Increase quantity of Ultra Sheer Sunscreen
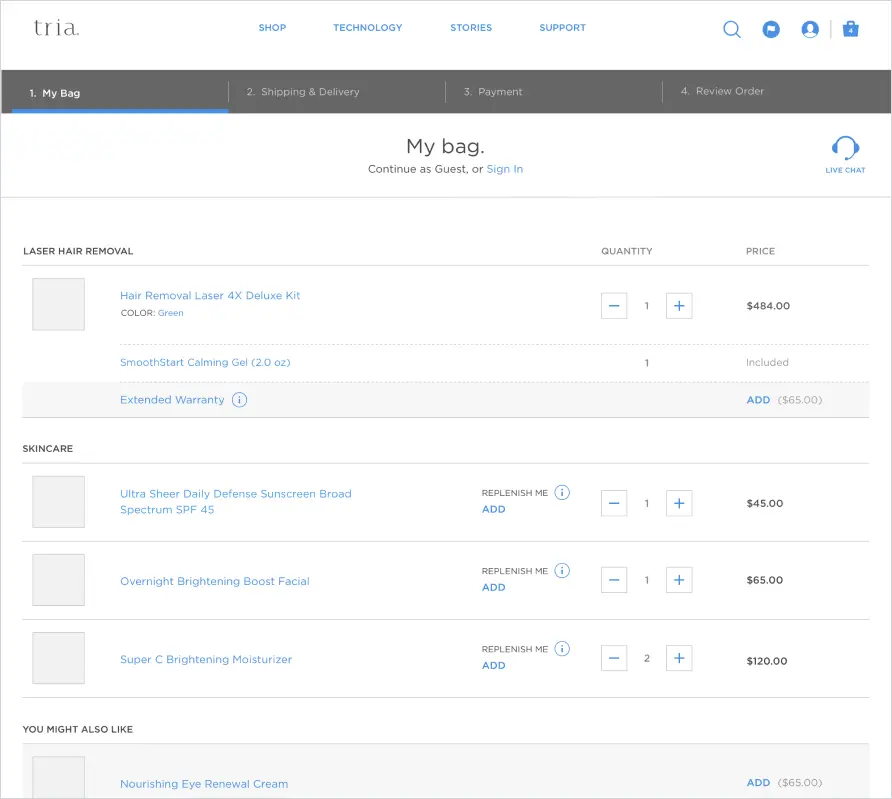892x799 pixels. point(679,503)
